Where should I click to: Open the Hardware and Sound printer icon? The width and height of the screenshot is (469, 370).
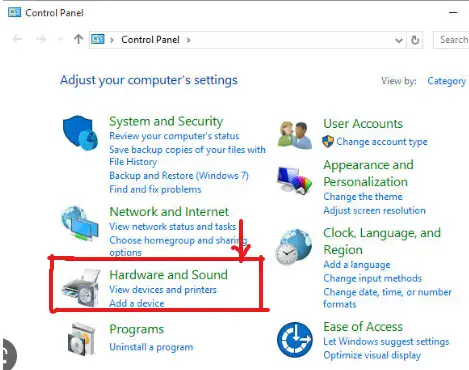click(x=81, y=288)
